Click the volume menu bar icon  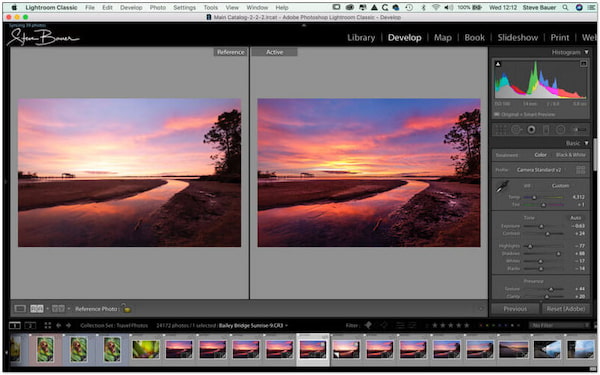(x=448, y=7)
